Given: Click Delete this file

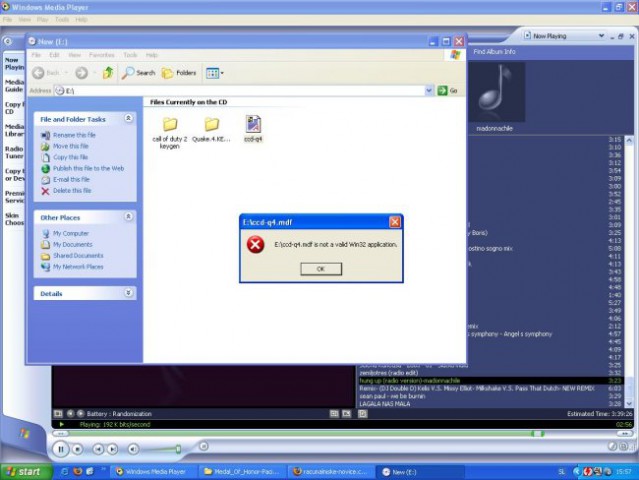Looking at the screenshot, I should (72, 190).
